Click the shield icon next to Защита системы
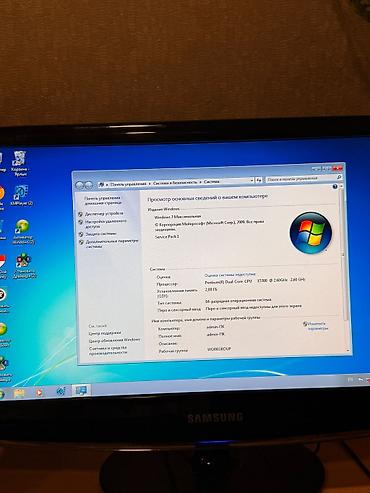The height and width of the screenshot is (493, 370). coord(81,235)
